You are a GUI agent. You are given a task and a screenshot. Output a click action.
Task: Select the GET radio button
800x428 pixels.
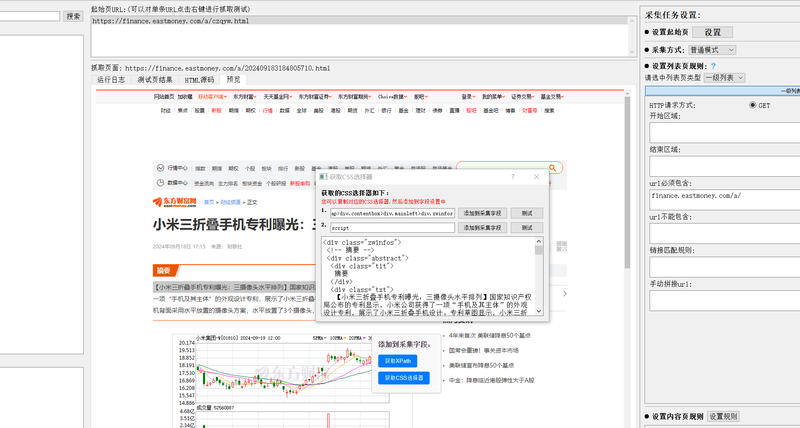[753, 105]
